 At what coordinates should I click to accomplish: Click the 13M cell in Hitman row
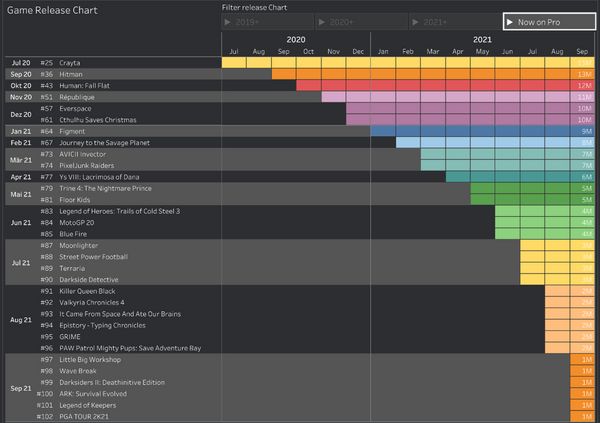[582, 74]
